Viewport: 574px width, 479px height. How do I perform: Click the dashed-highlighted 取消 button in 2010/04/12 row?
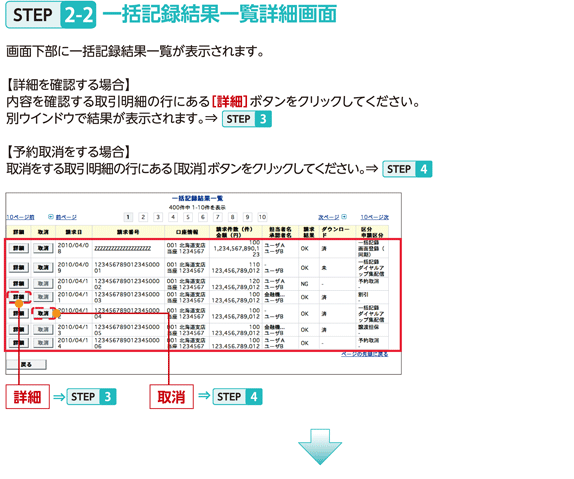point(43,313)
